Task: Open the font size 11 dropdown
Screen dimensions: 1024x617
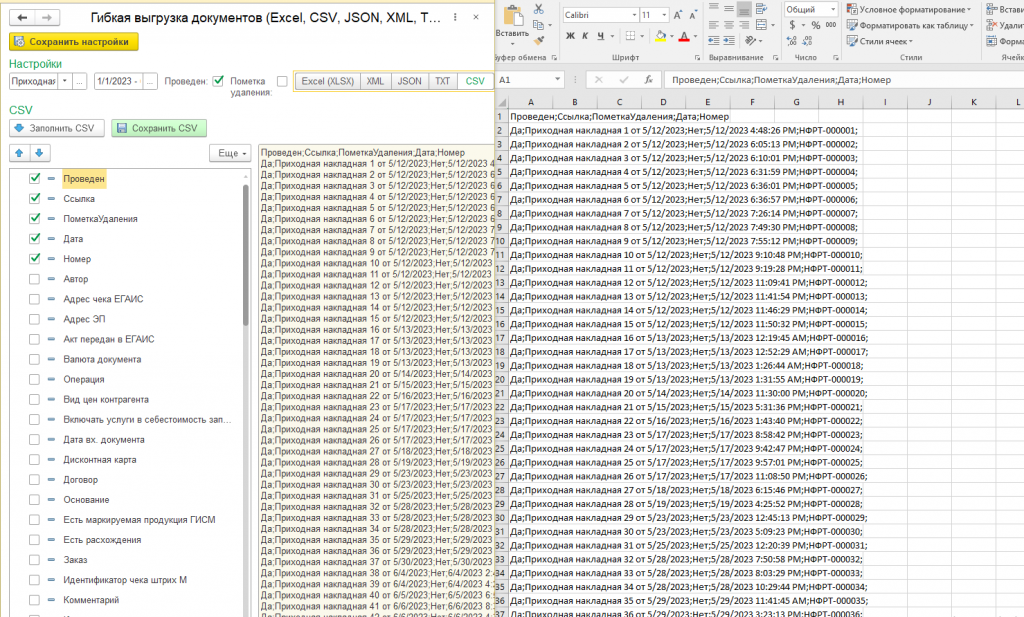Action: point(664,15)
